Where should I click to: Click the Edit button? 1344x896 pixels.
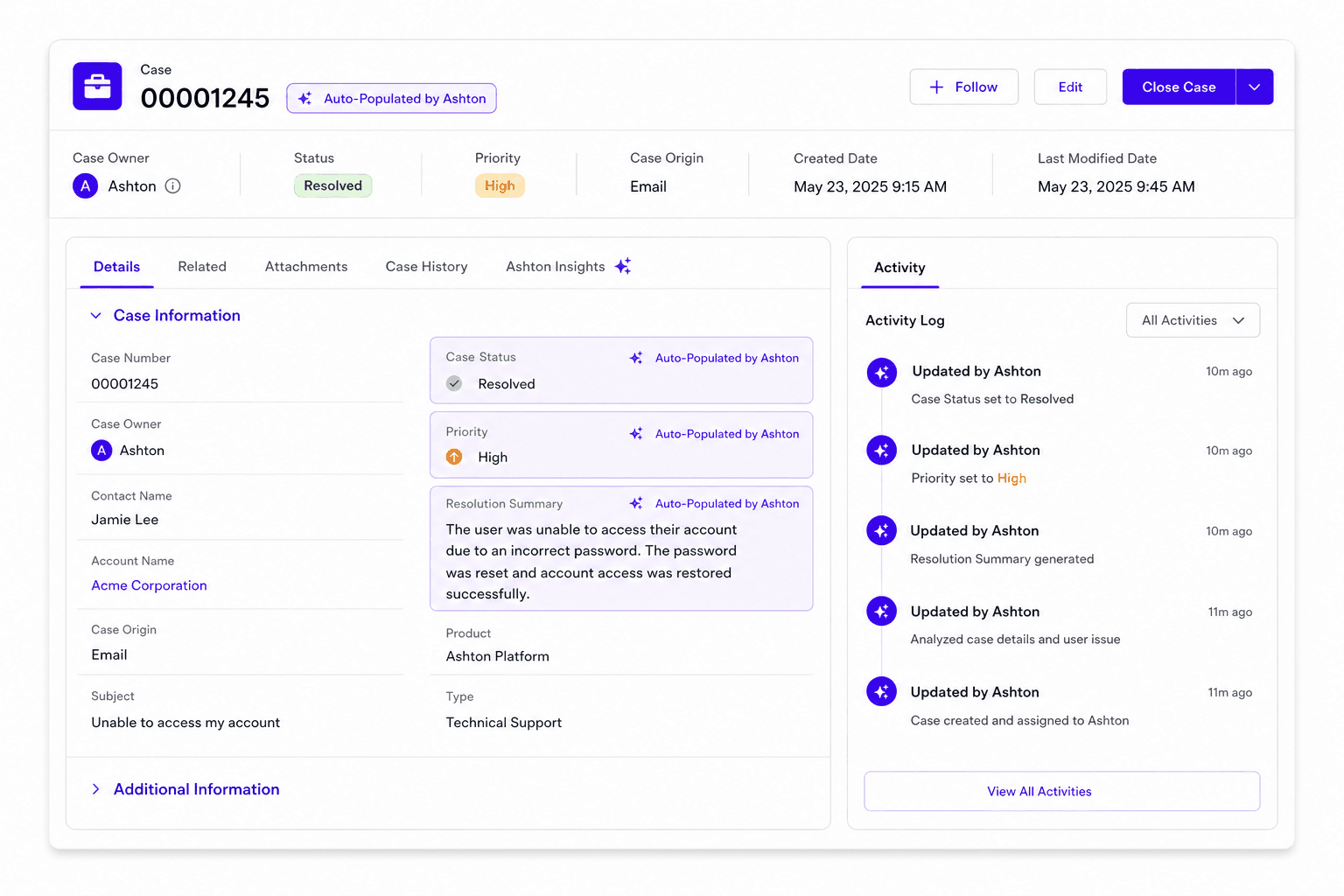click(x=1070, y=87)
